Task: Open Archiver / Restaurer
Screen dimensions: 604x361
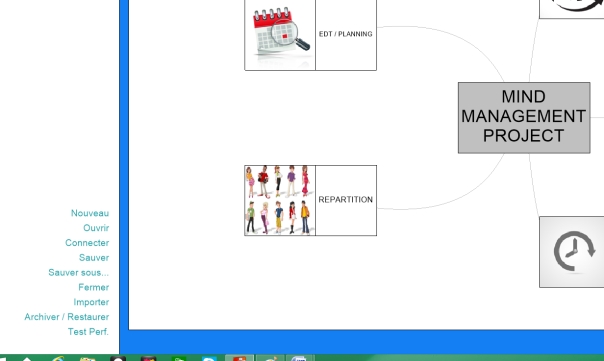Action: (x=67, y=317)
